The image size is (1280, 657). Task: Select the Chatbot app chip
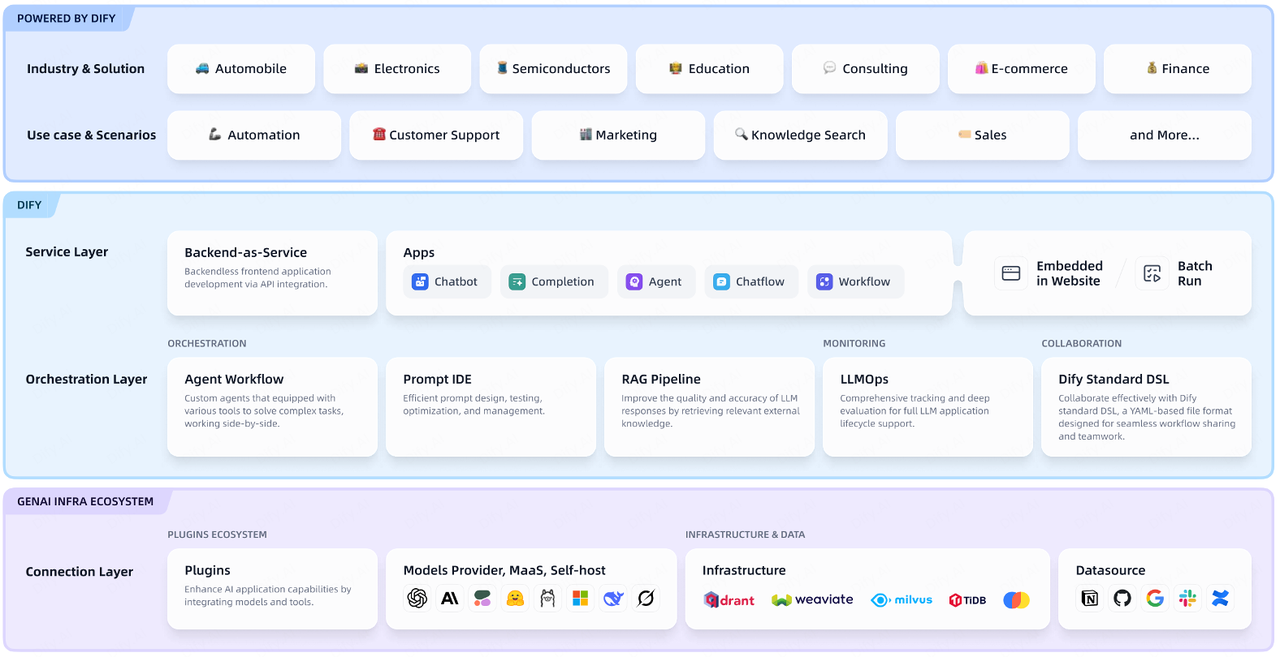[445, 282]
